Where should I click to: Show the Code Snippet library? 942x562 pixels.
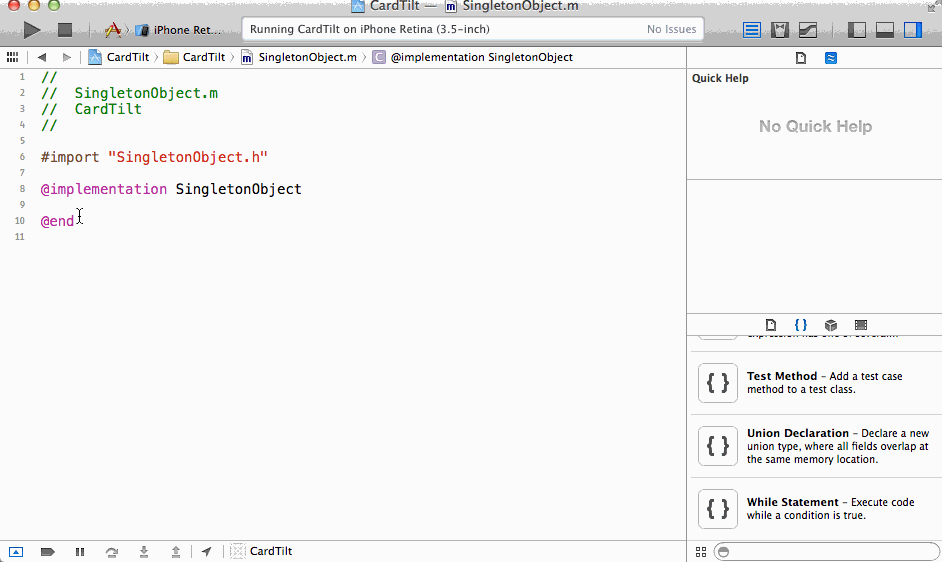pos(801,325)
